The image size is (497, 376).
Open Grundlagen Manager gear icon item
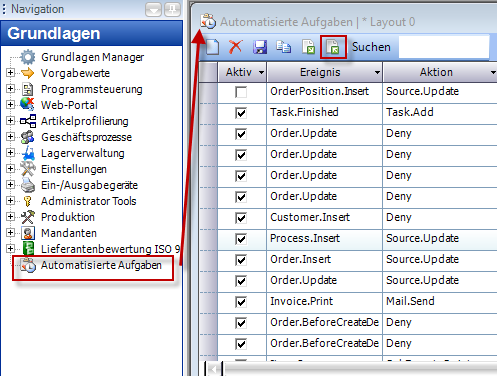coord(28,57)
